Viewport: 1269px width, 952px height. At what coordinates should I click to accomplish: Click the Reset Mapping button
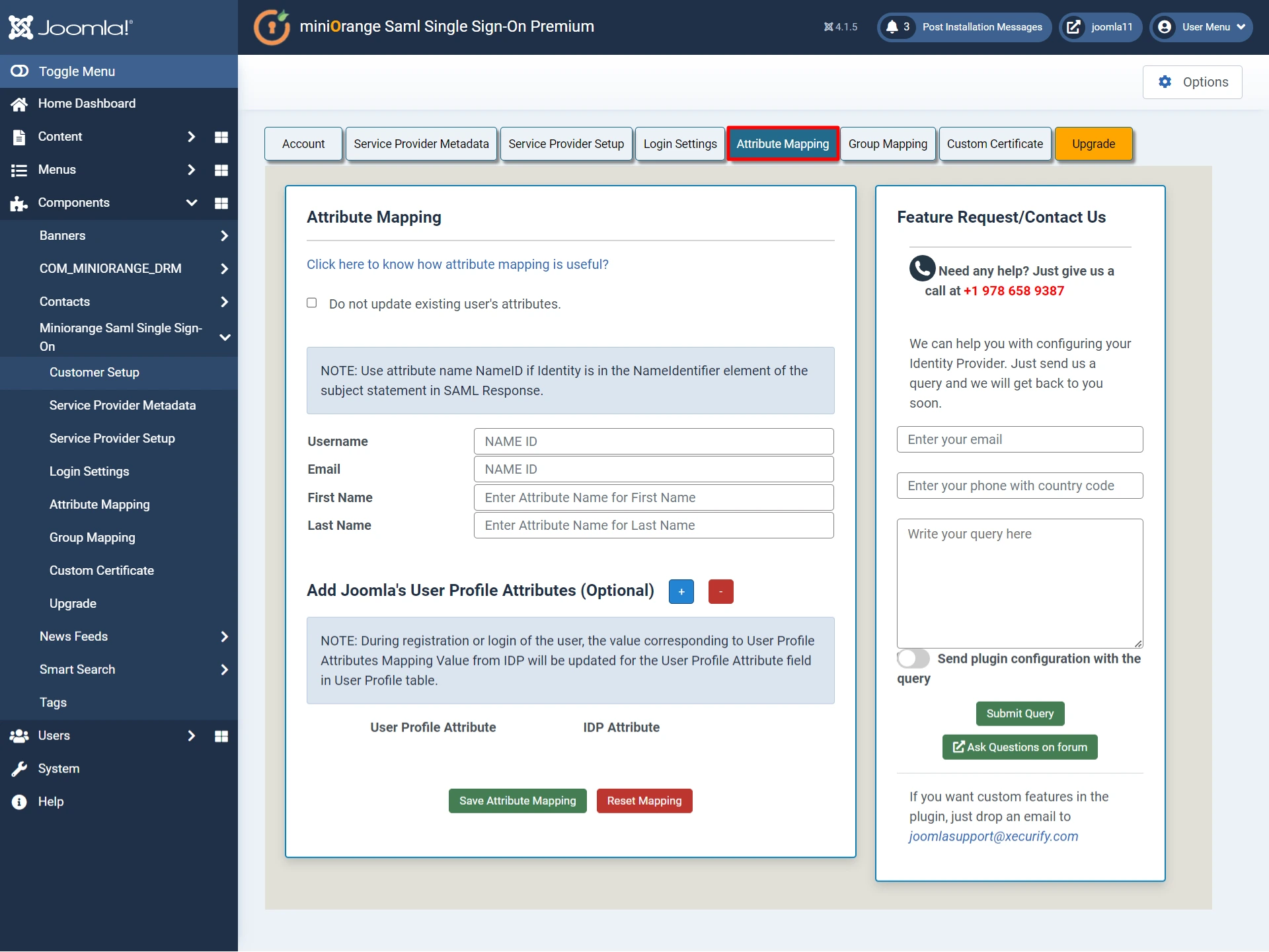tap(644, 801)
